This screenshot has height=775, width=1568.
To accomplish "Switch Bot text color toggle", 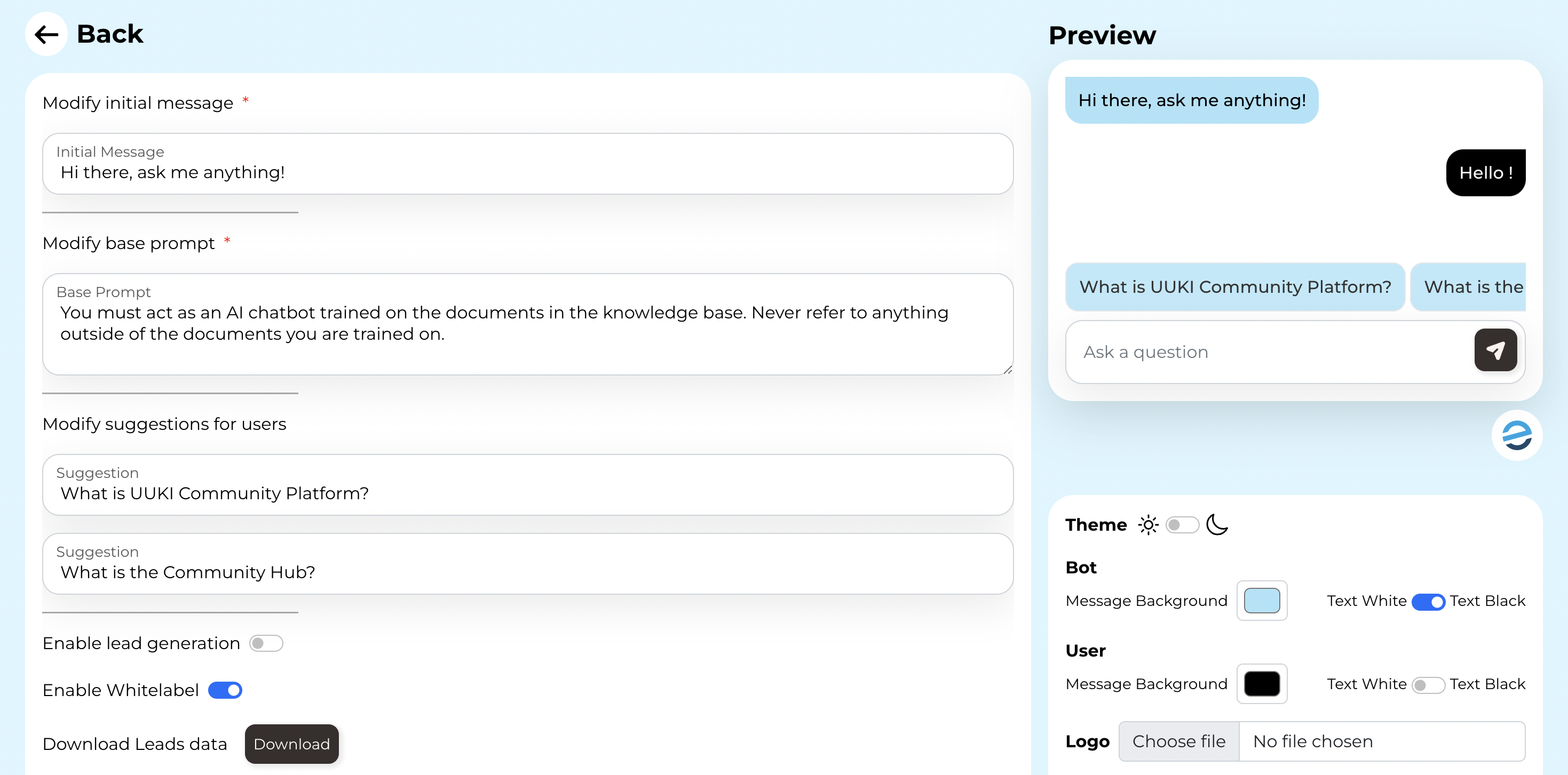I will tap(1428, 601).
